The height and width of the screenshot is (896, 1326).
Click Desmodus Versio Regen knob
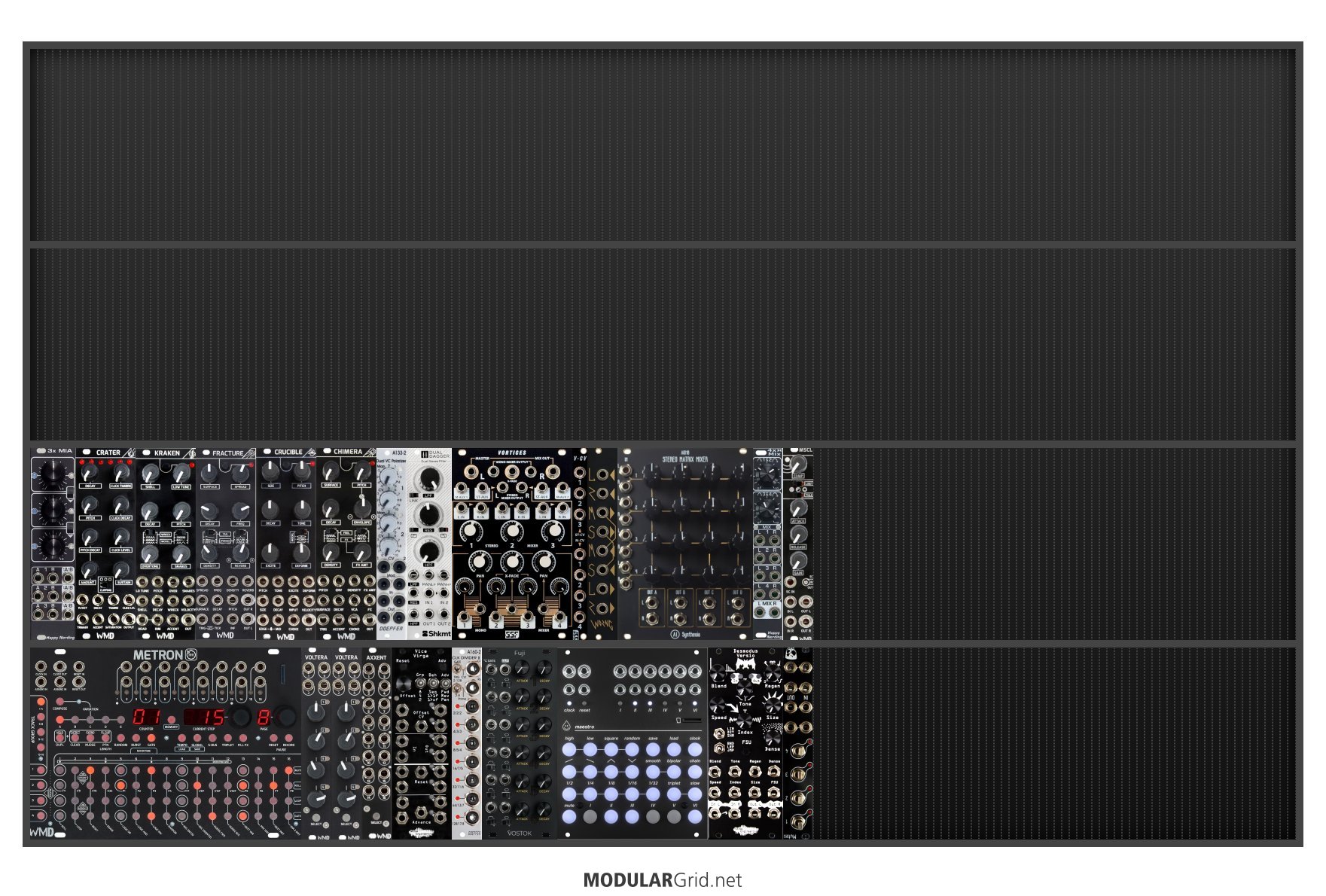coord(773,673)
